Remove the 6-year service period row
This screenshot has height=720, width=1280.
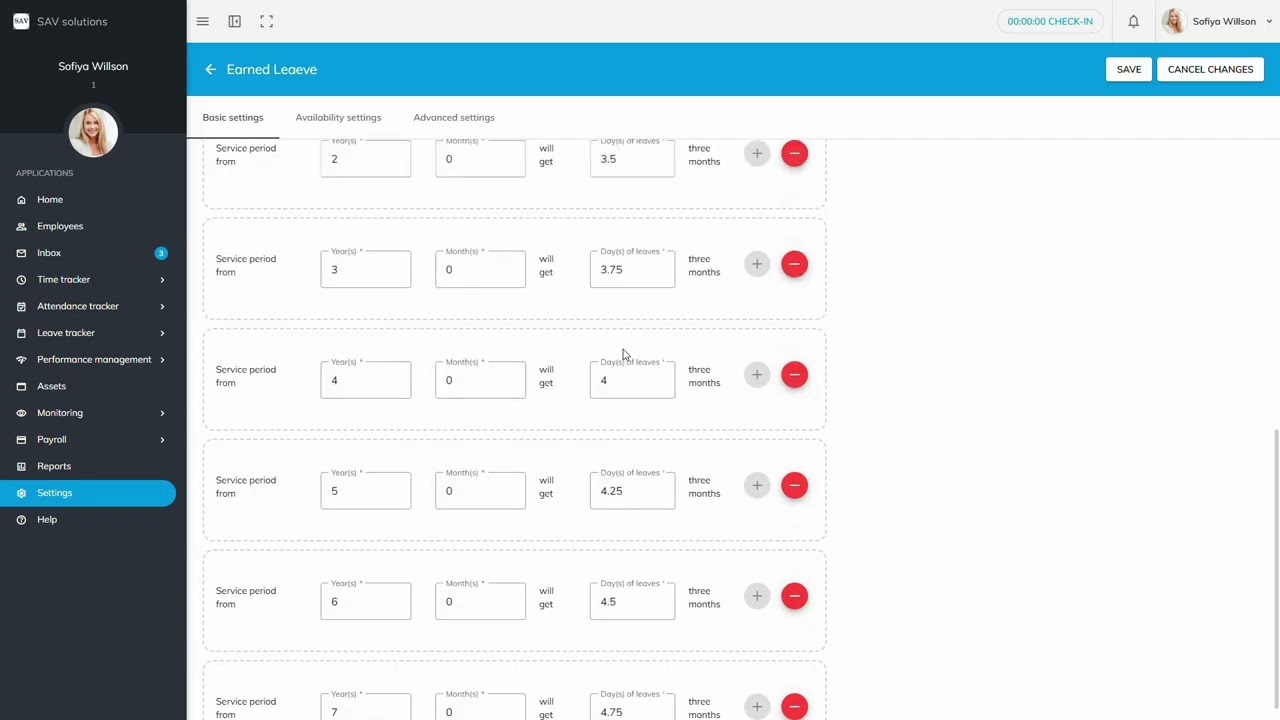pyautogui.click(x=794, y=596)
